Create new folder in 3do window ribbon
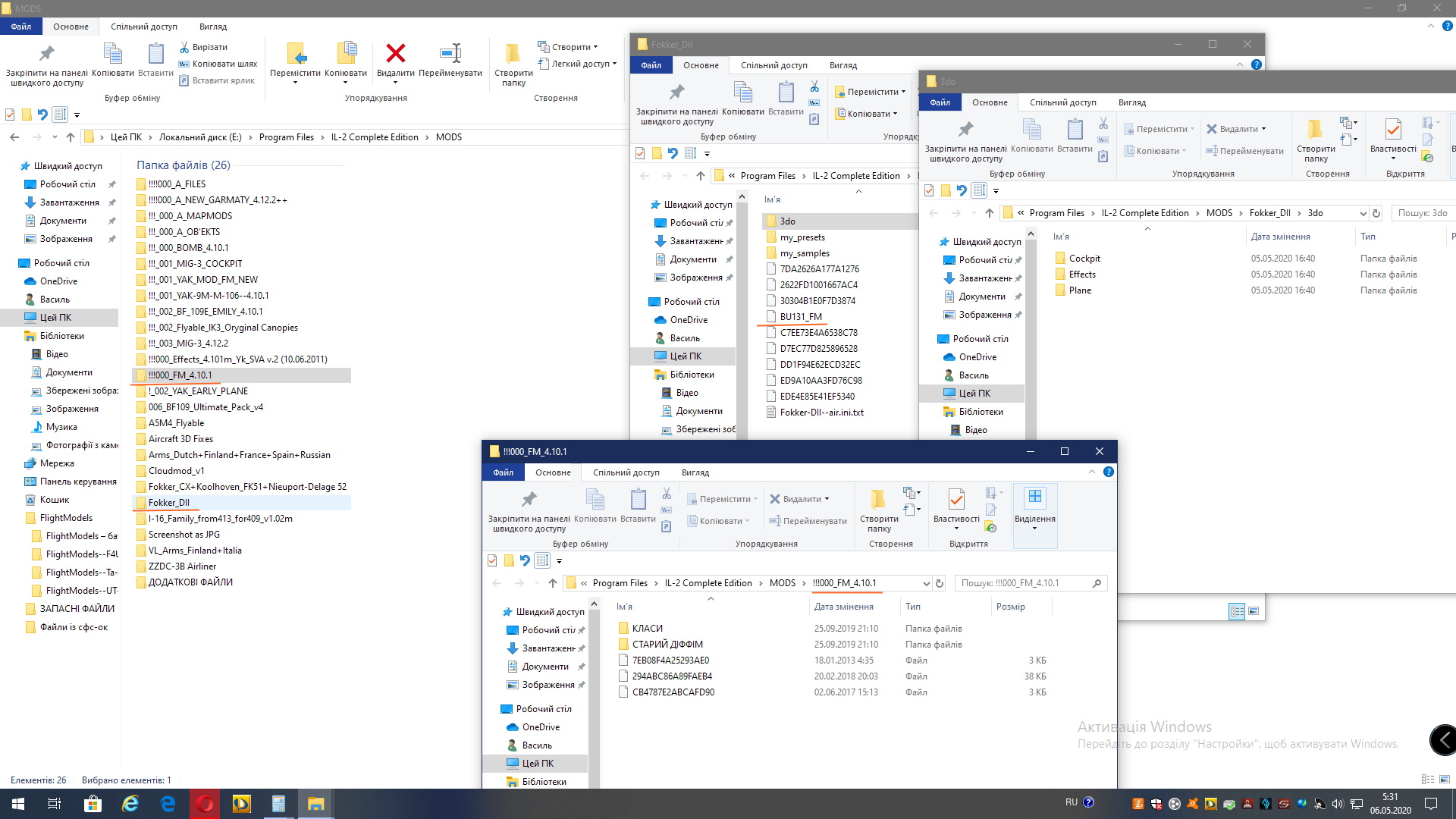The width and height of the screenshot is (1456, 819). pyautogui.click(x=1315, y=130)
